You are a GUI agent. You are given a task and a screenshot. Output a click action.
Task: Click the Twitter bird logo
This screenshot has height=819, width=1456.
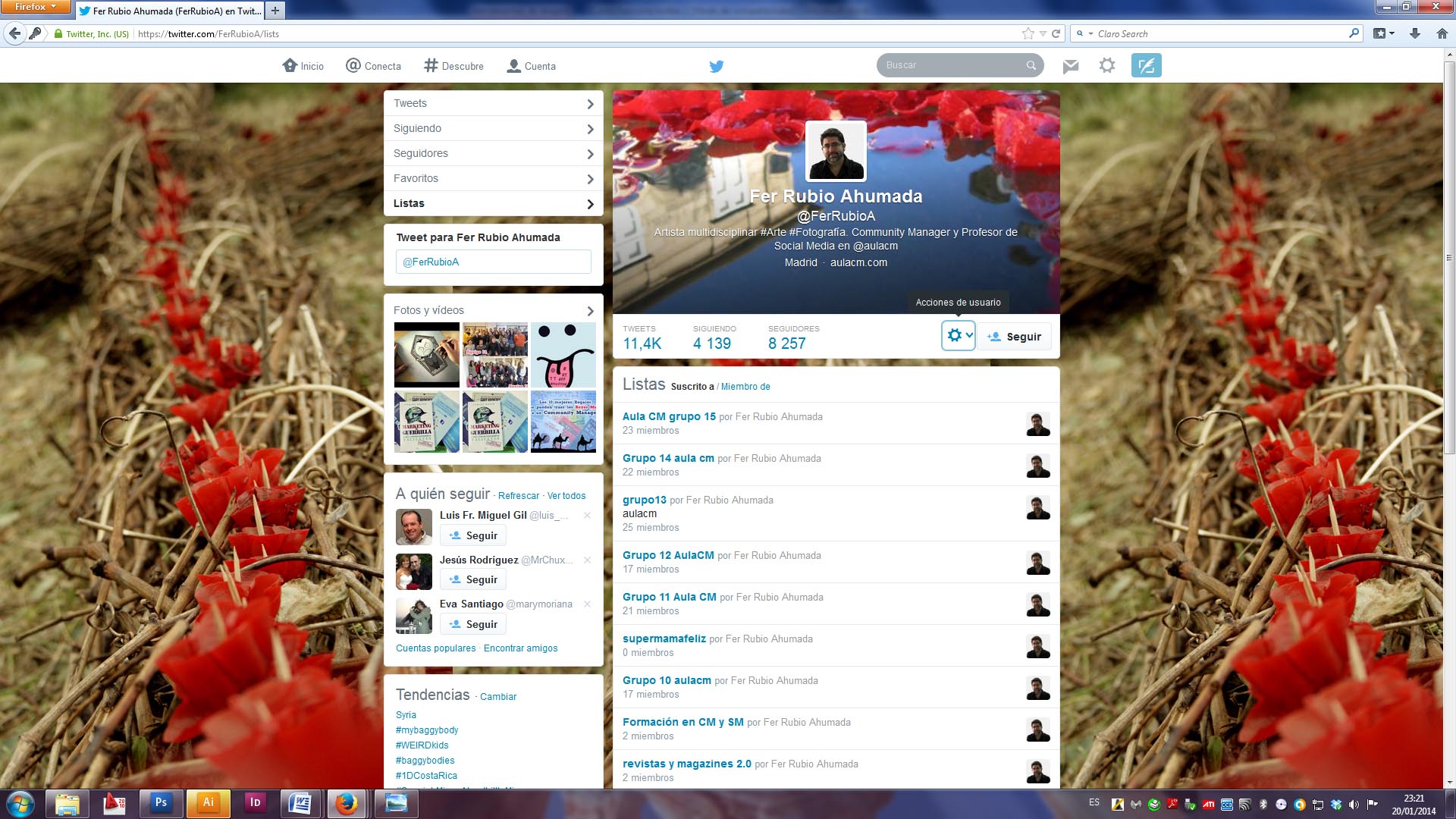(716, 66)
